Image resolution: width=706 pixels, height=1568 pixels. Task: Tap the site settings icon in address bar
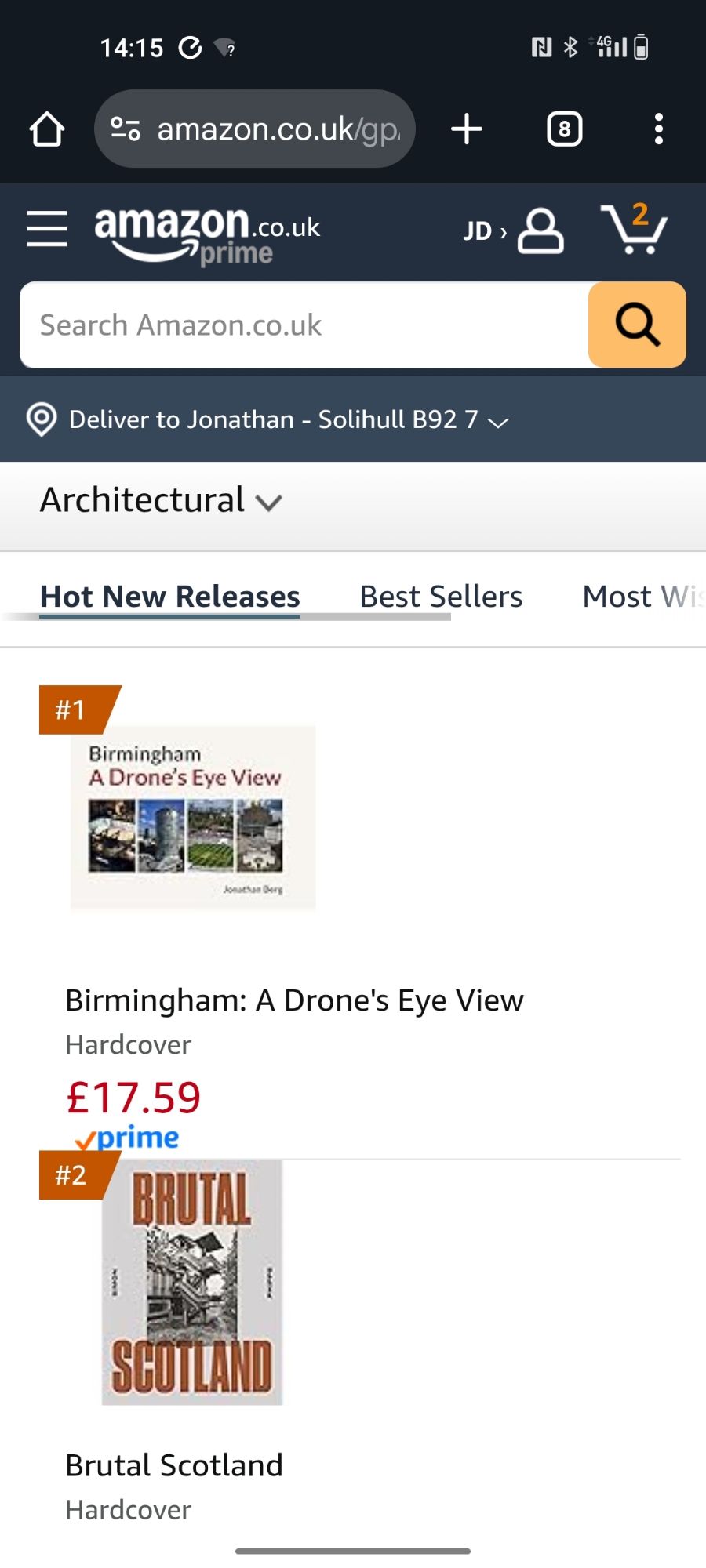pos(126,129)
